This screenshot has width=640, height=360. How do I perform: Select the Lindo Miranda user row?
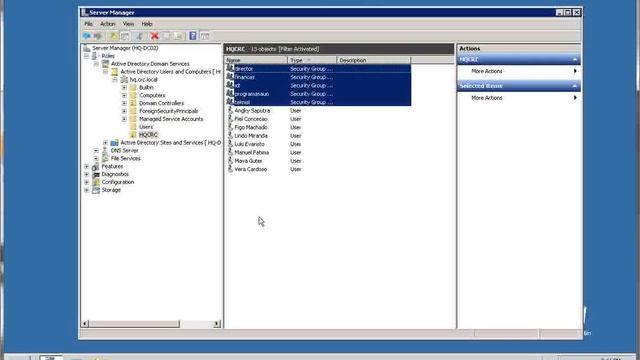(x=318, y=136)
